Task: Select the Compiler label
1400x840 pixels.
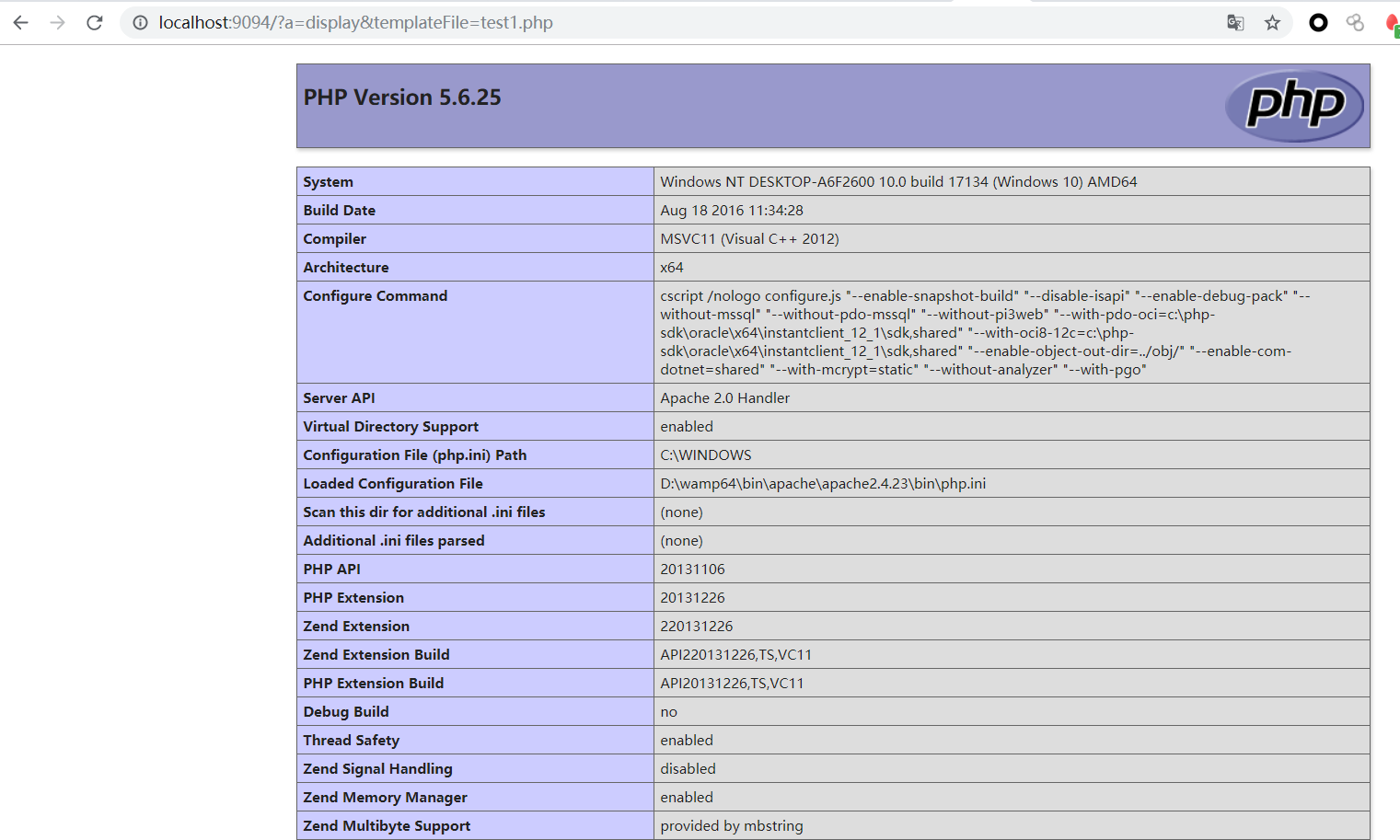Action: (334, 239)
